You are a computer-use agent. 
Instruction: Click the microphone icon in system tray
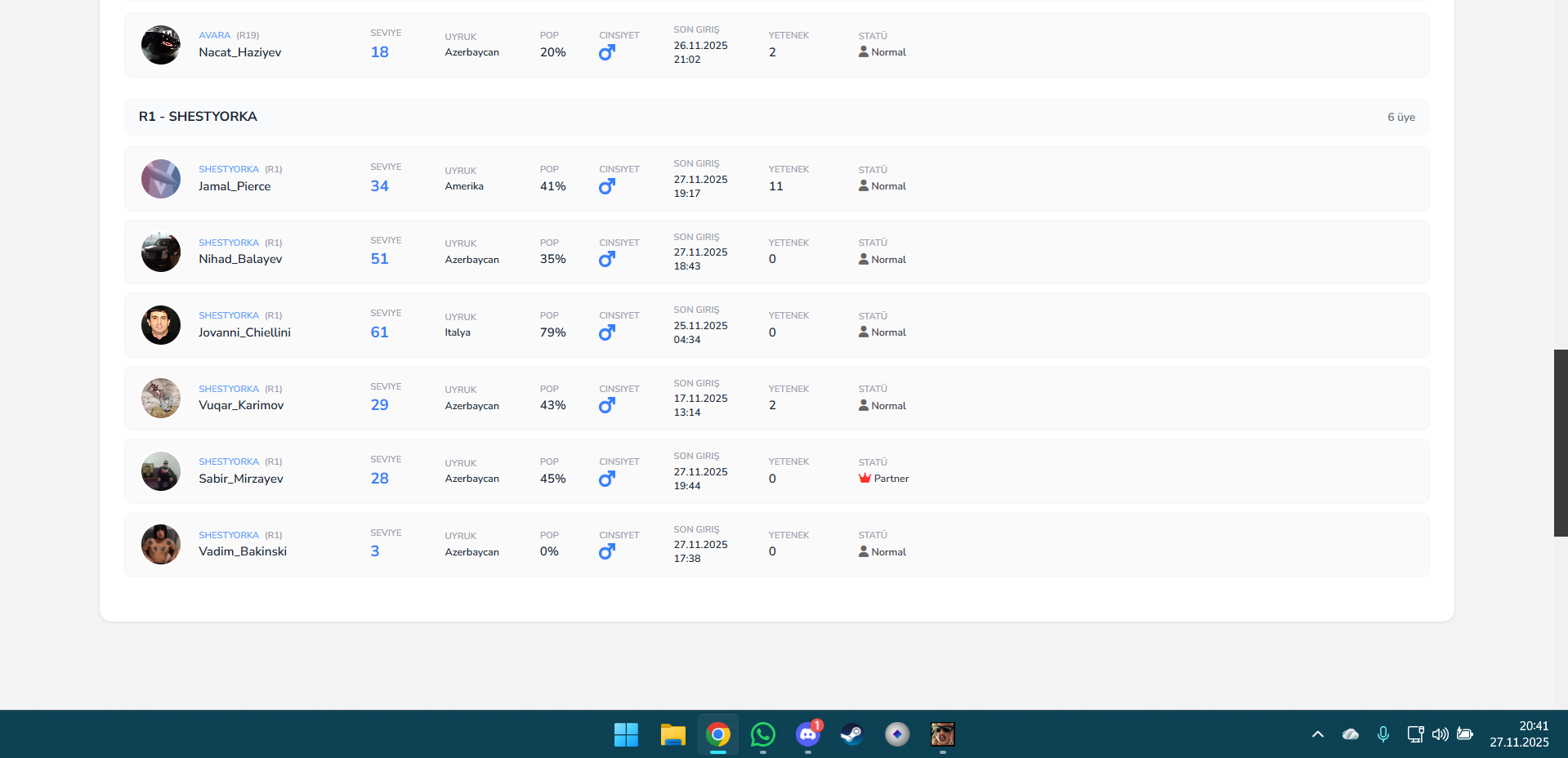click(1383, 734)
